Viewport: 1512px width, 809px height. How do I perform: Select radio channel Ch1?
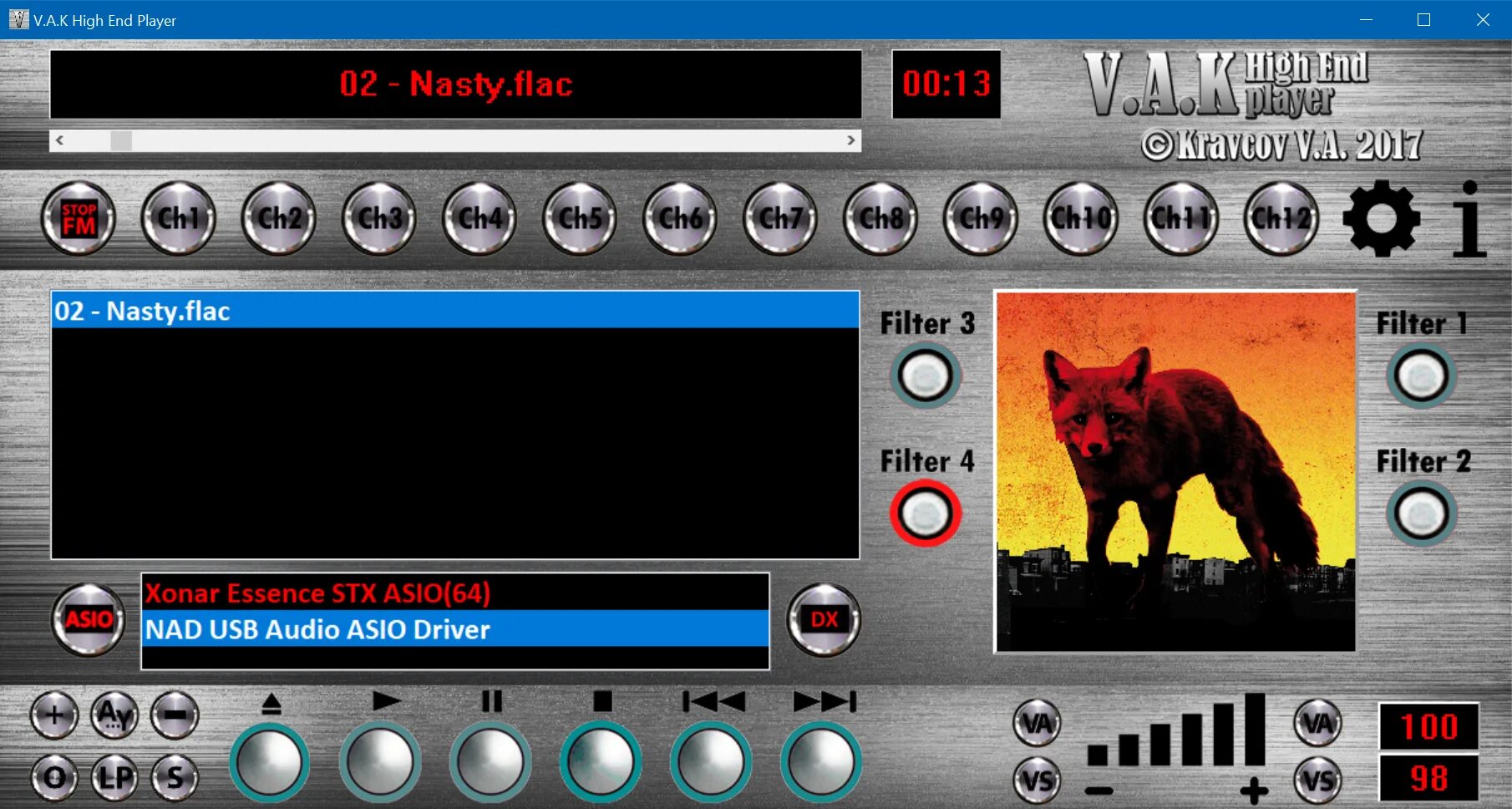pos(179,219)
